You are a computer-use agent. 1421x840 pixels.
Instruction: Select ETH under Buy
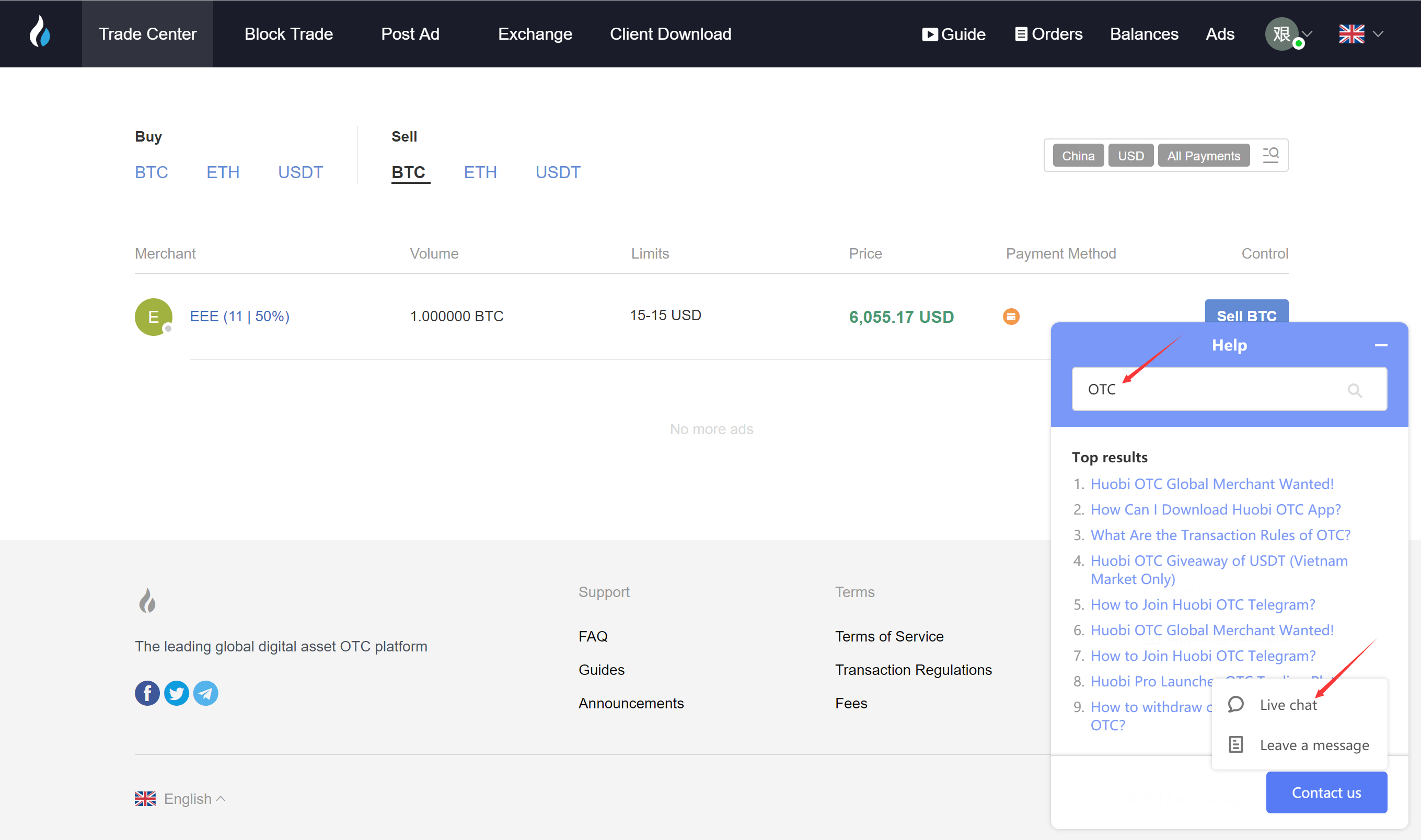pyautogui.click(x=223, y=172)
